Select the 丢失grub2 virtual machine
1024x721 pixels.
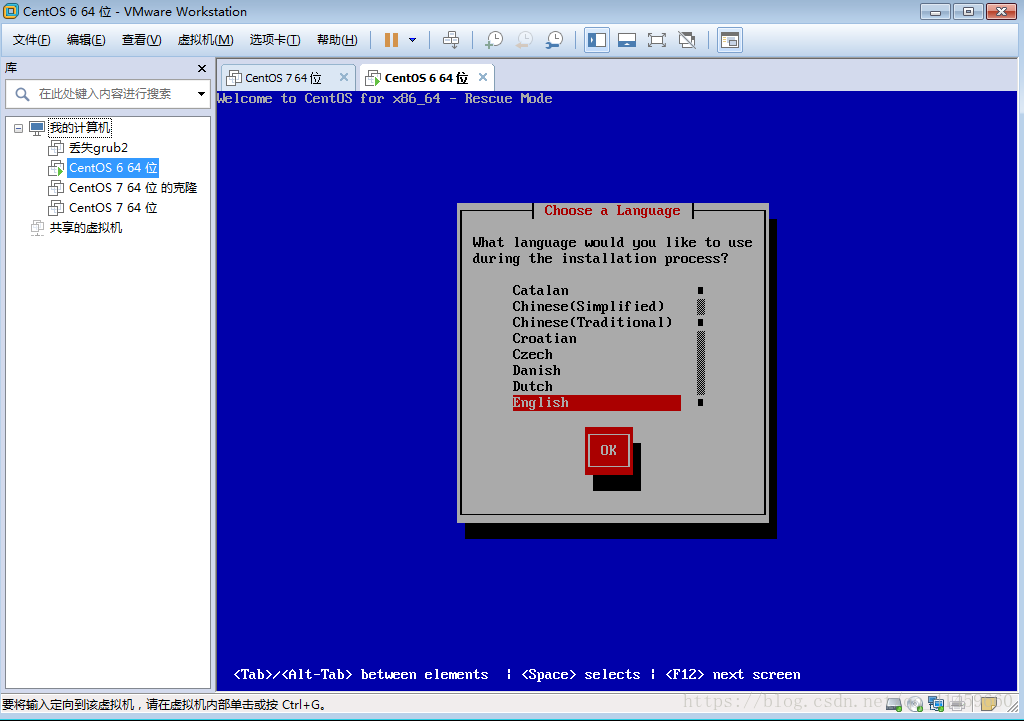pos(99,148)
